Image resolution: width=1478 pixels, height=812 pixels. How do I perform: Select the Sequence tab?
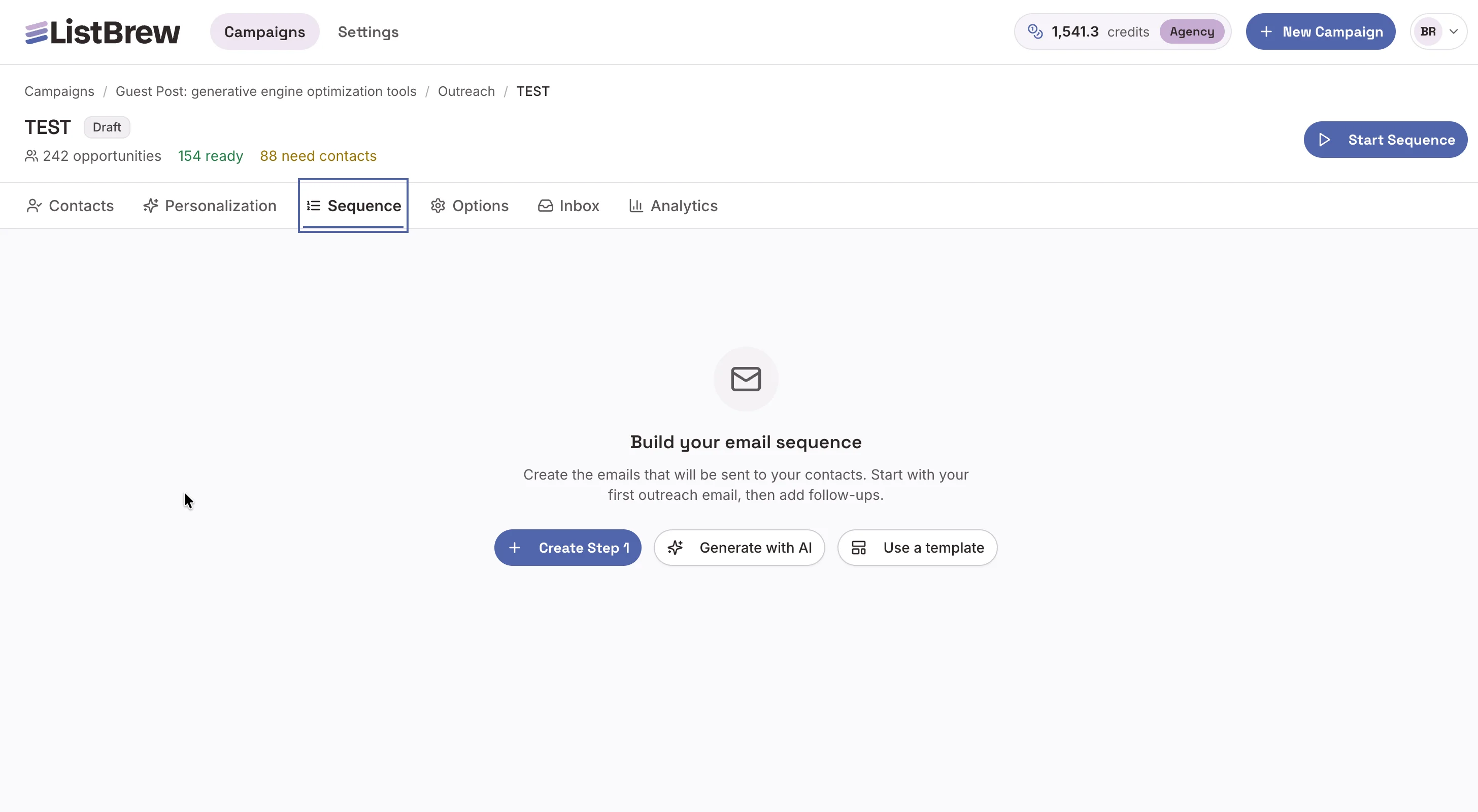353,206
